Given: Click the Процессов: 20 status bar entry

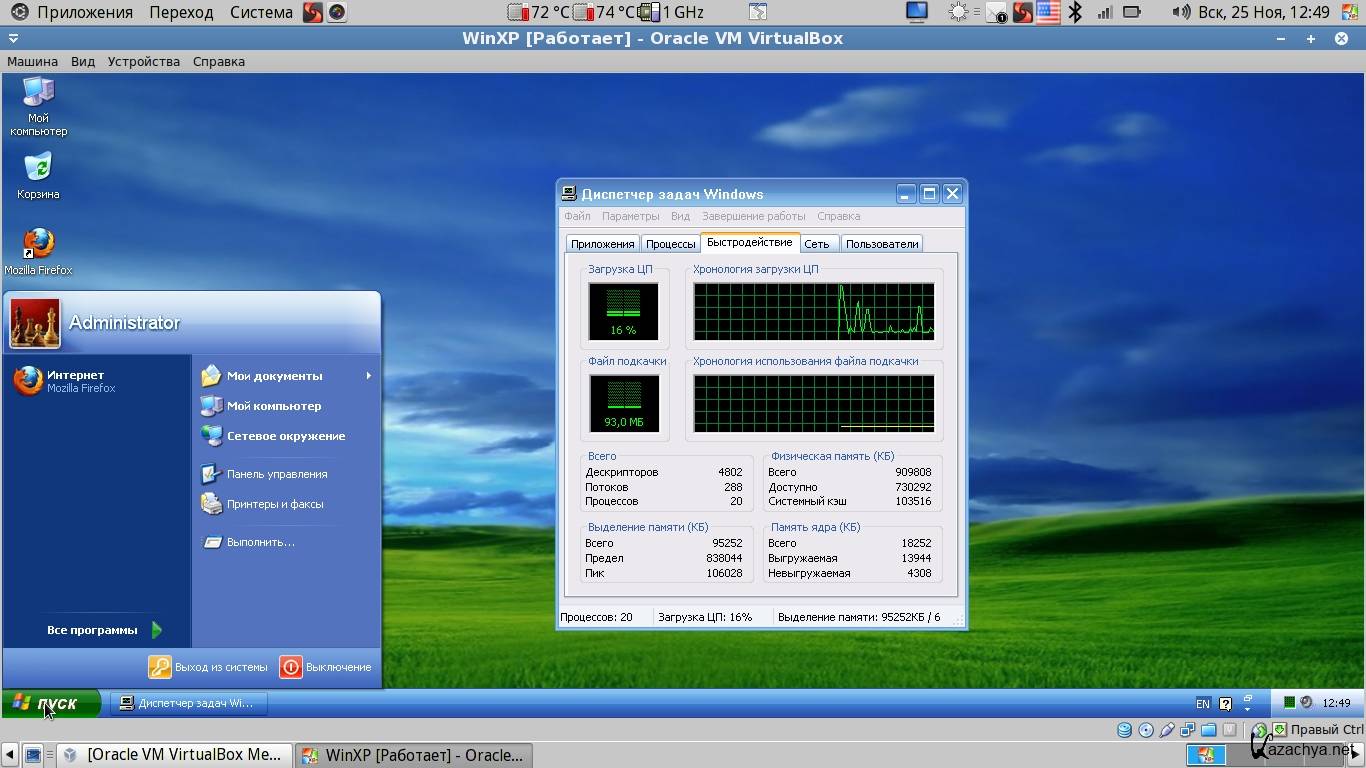Looking at the screenshot, I should coord(603,617).
